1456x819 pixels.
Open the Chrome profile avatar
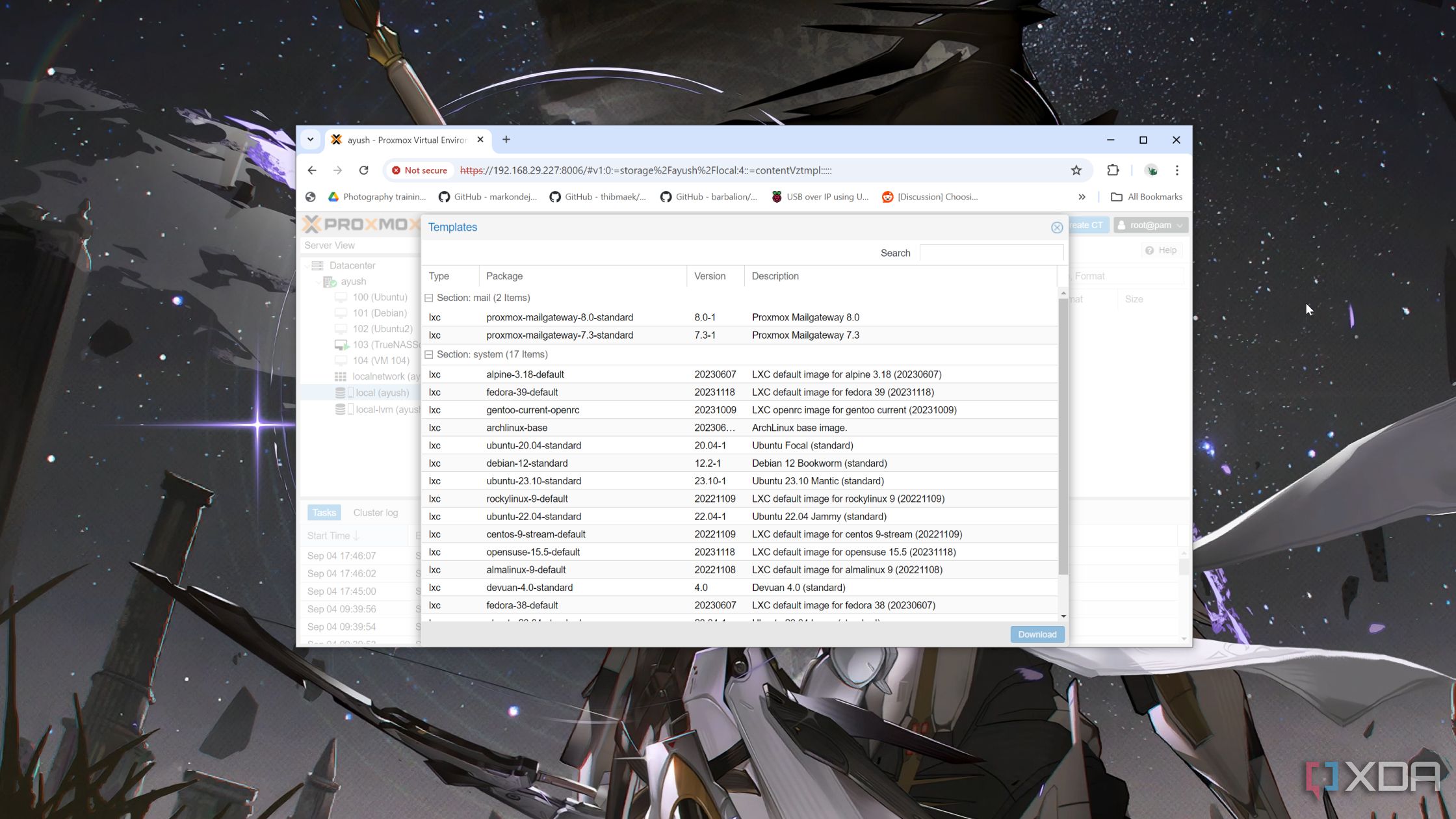[1151, 170]
